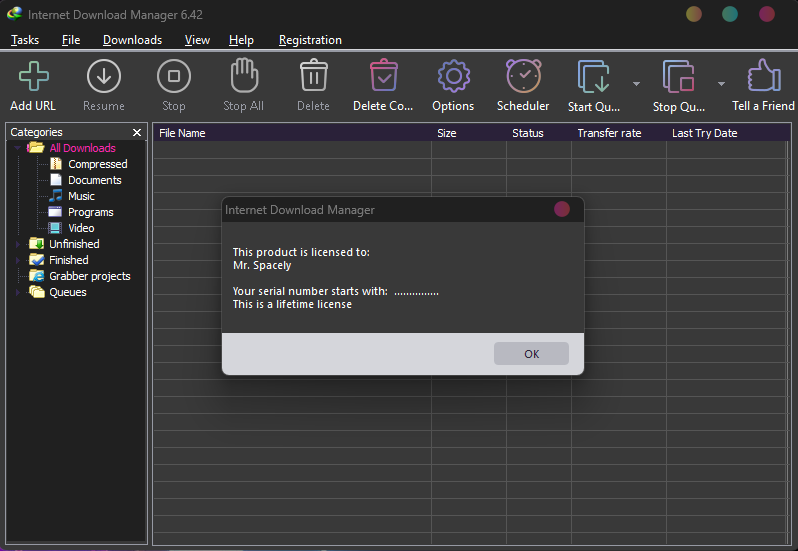
Task: Click the Compressed category icon
Action: coord(56,164)
